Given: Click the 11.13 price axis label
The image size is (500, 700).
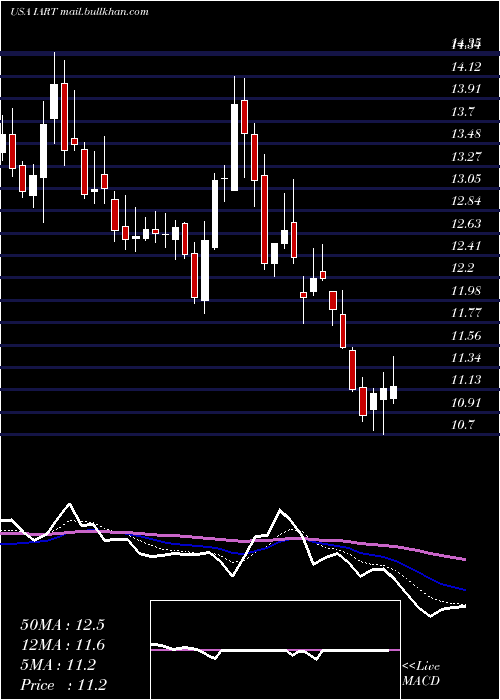Looking at the screenshot, I should pos(466,380).
